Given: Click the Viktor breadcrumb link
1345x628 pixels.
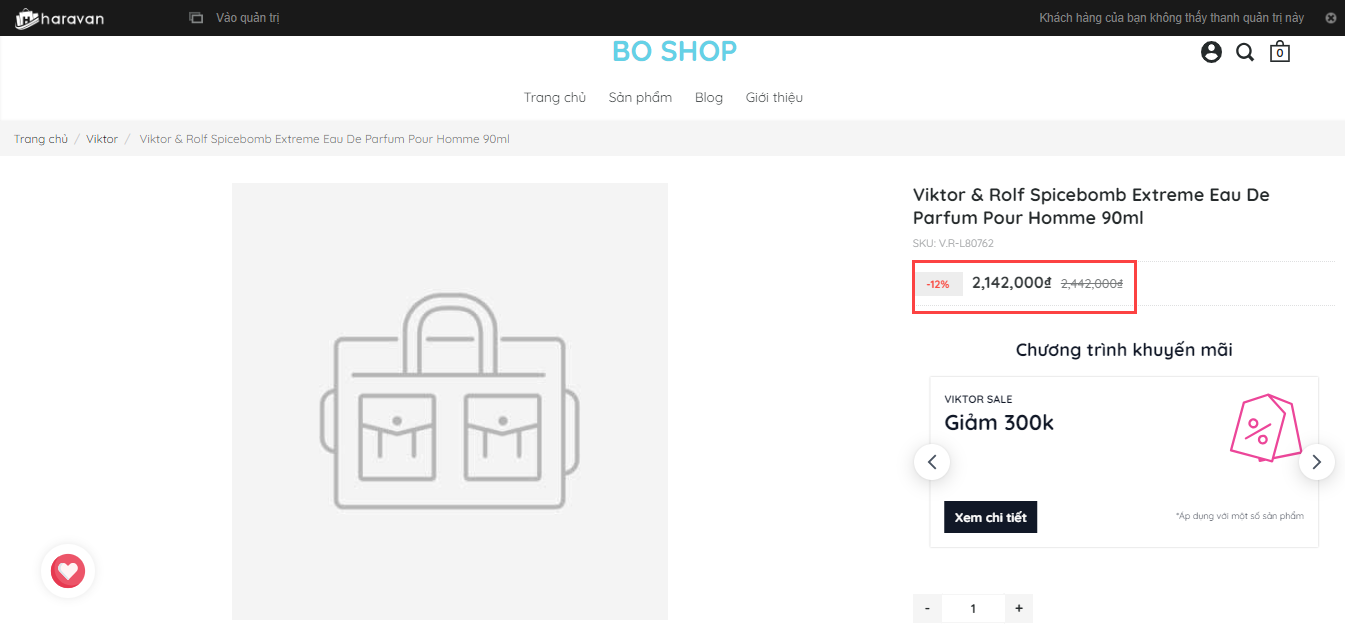Looking at the screenshot, I should click(102, 139).
